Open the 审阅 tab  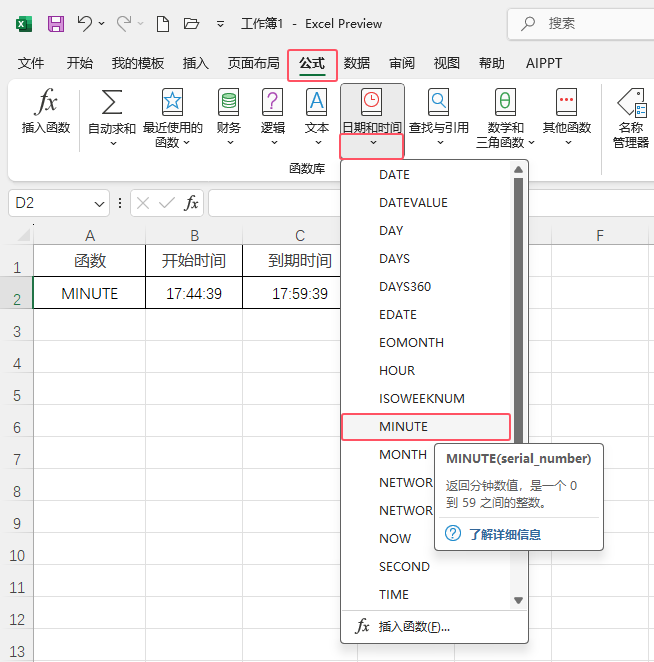402,63
